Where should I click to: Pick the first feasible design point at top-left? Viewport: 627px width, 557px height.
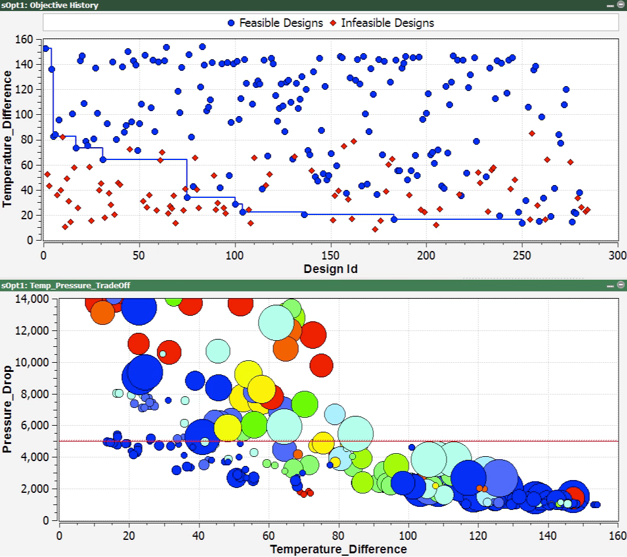45,48
